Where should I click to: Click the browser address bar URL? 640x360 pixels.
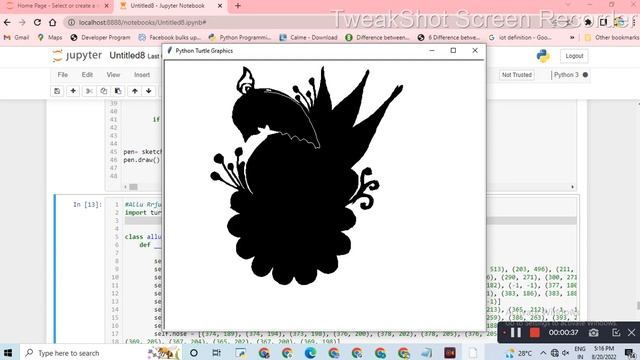point(142,22)
